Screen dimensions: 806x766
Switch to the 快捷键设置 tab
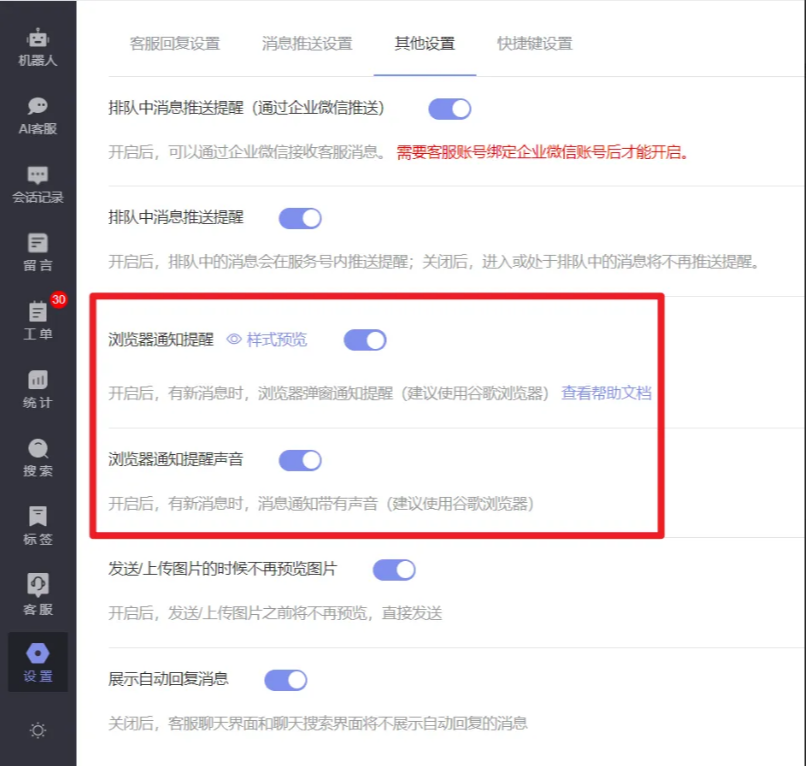[535, 44]
